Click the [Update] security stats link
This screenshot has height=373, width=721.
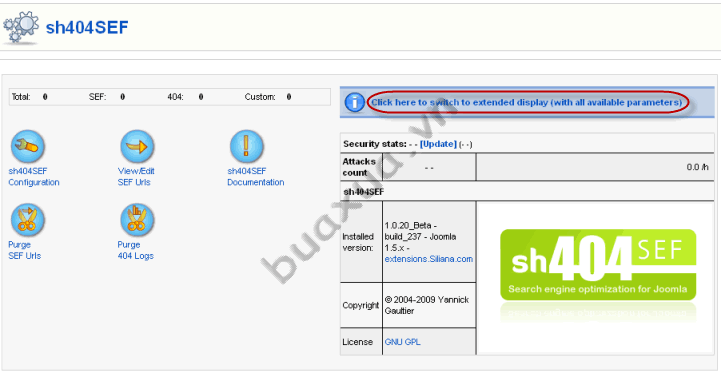click(438, 144)
